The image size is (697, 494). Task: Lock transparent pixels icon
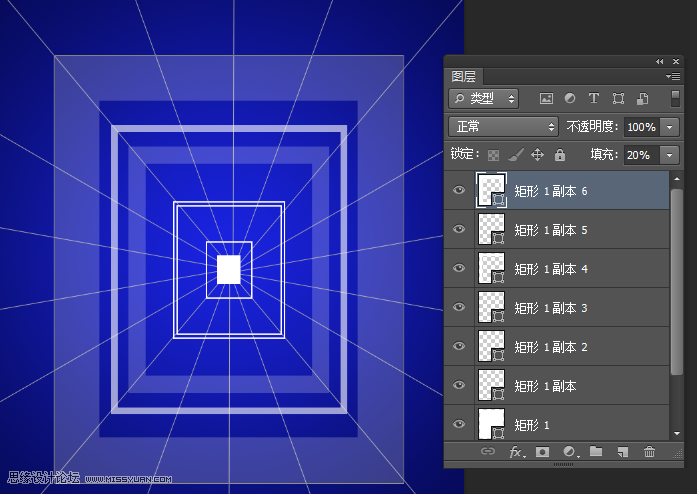493,155
